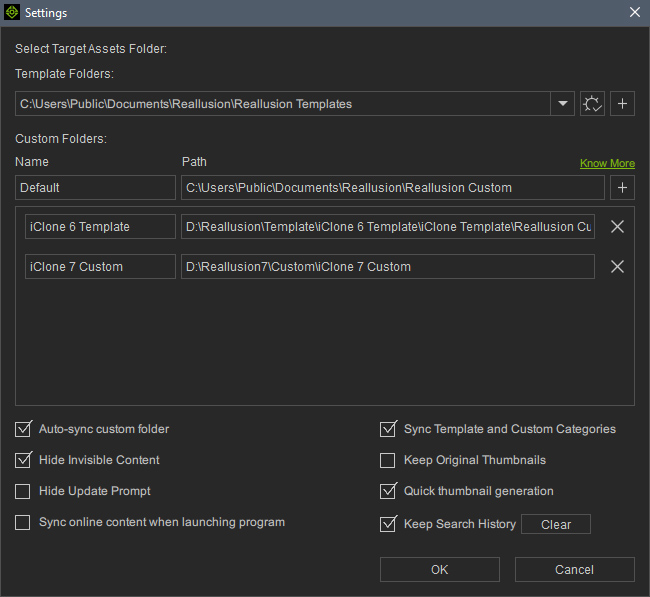Remove the iClone 6 Template custom folder
Image resolution: width=650 pixels, height=597 pixels.
(x=617, y=226)
